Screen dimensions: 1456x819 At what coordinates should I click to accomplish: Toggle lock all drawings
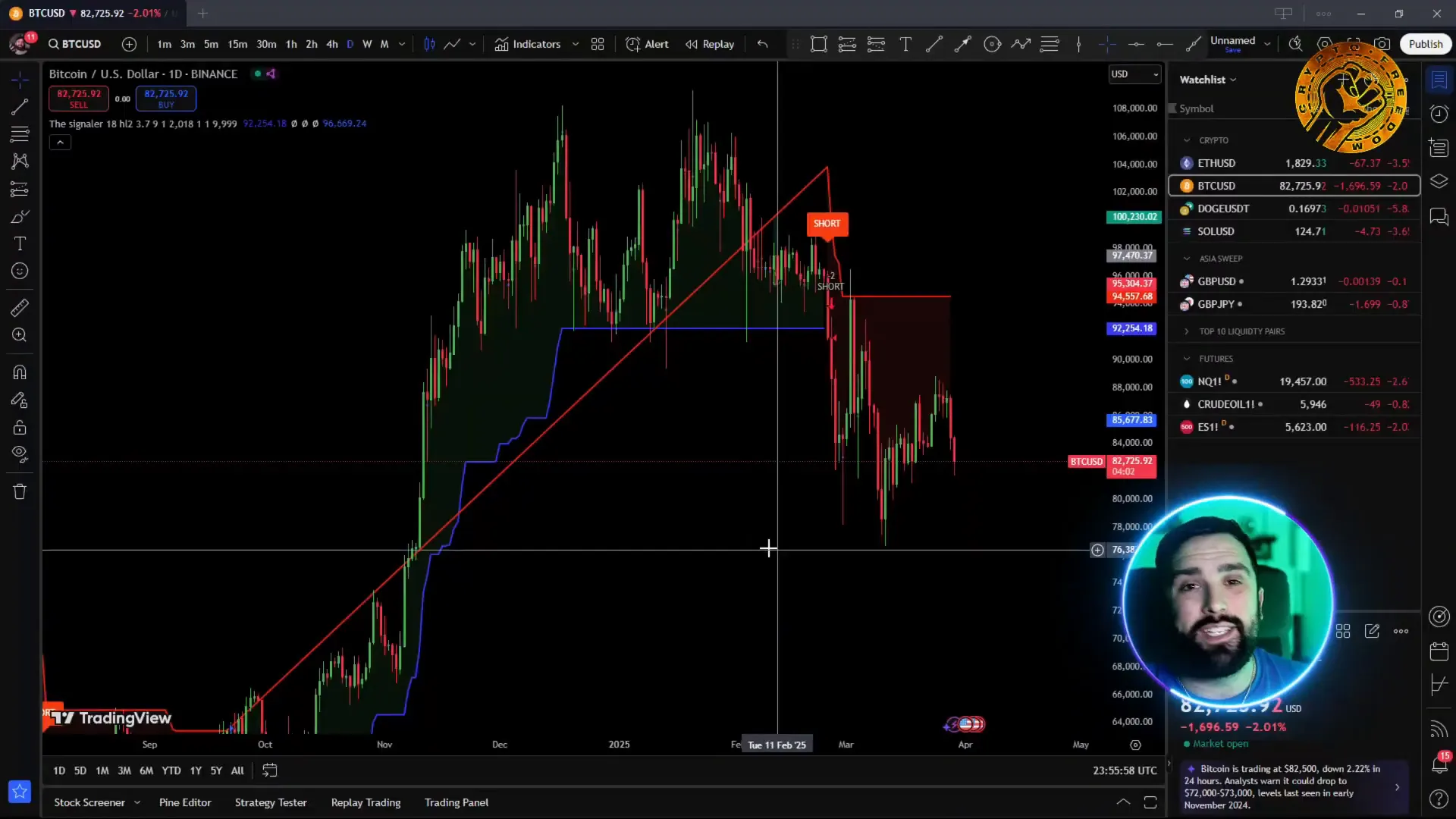[x=20, y=427]
